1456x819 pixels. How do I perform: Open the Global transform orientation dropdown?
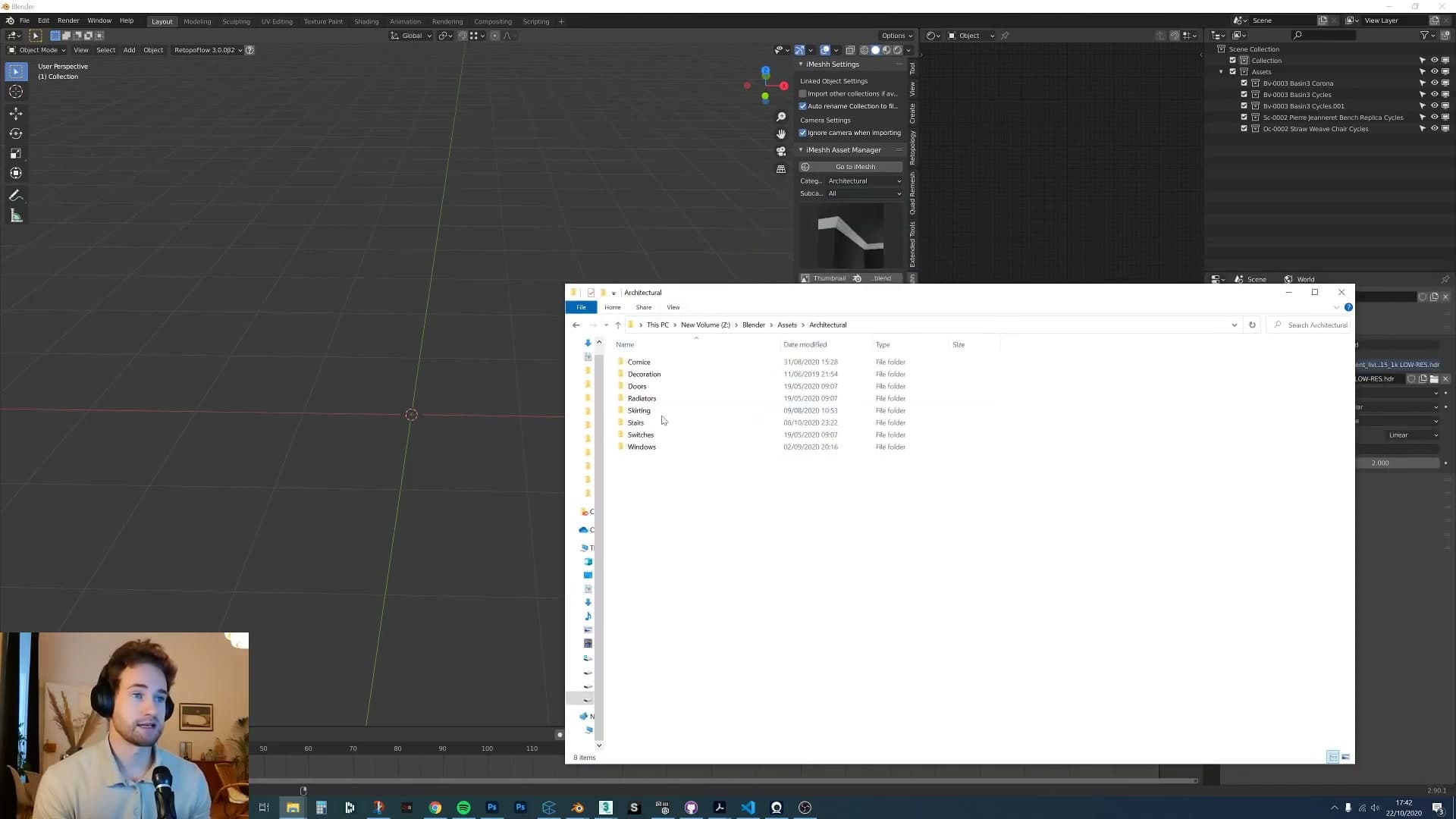click(411, 36)
